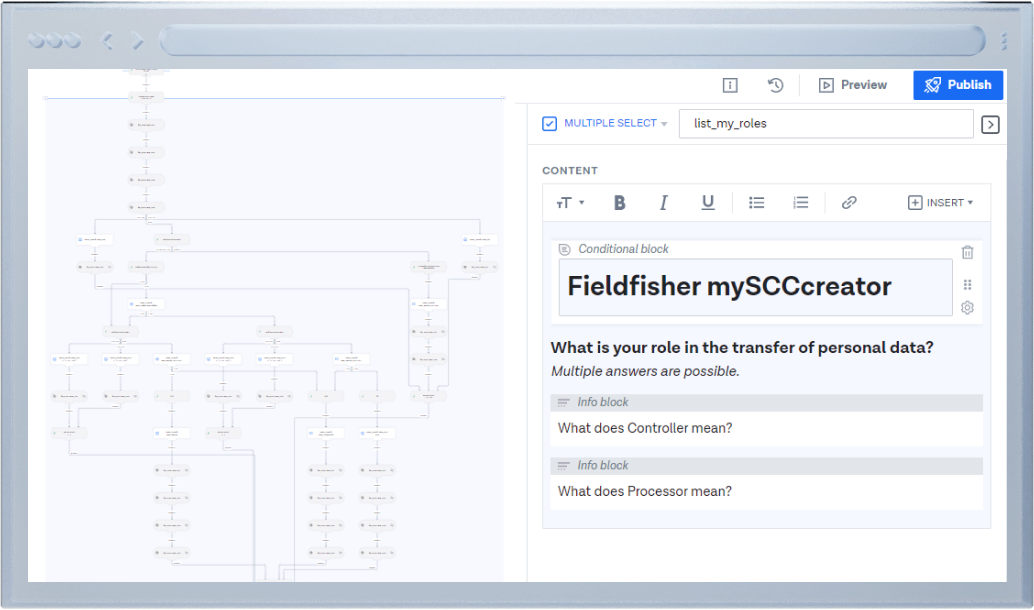The height and width of the screenshot is (610, 1034).
Task: Publish the app
Action: coord(958,85)
